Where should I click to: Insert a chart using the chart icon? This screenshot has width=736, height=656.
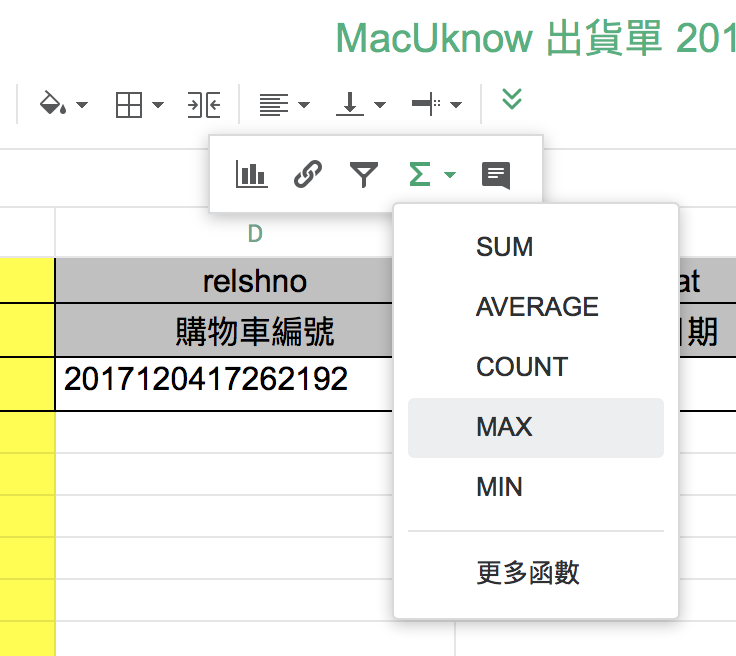pos(251,175)
